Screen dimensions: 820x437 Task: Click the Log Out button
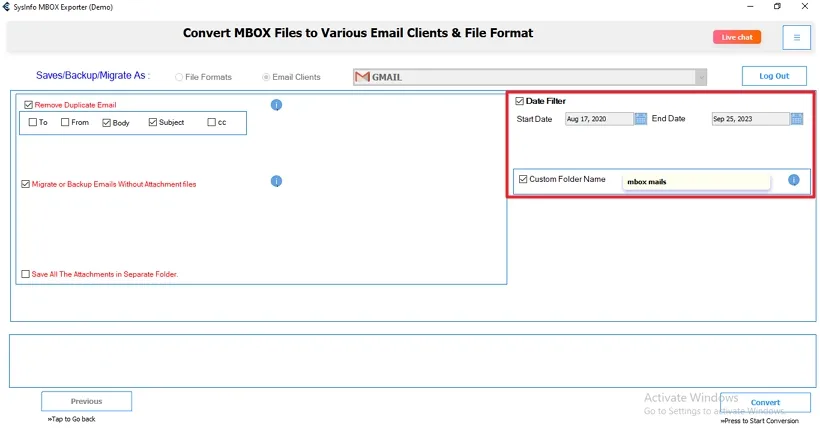tap(774, 76)
